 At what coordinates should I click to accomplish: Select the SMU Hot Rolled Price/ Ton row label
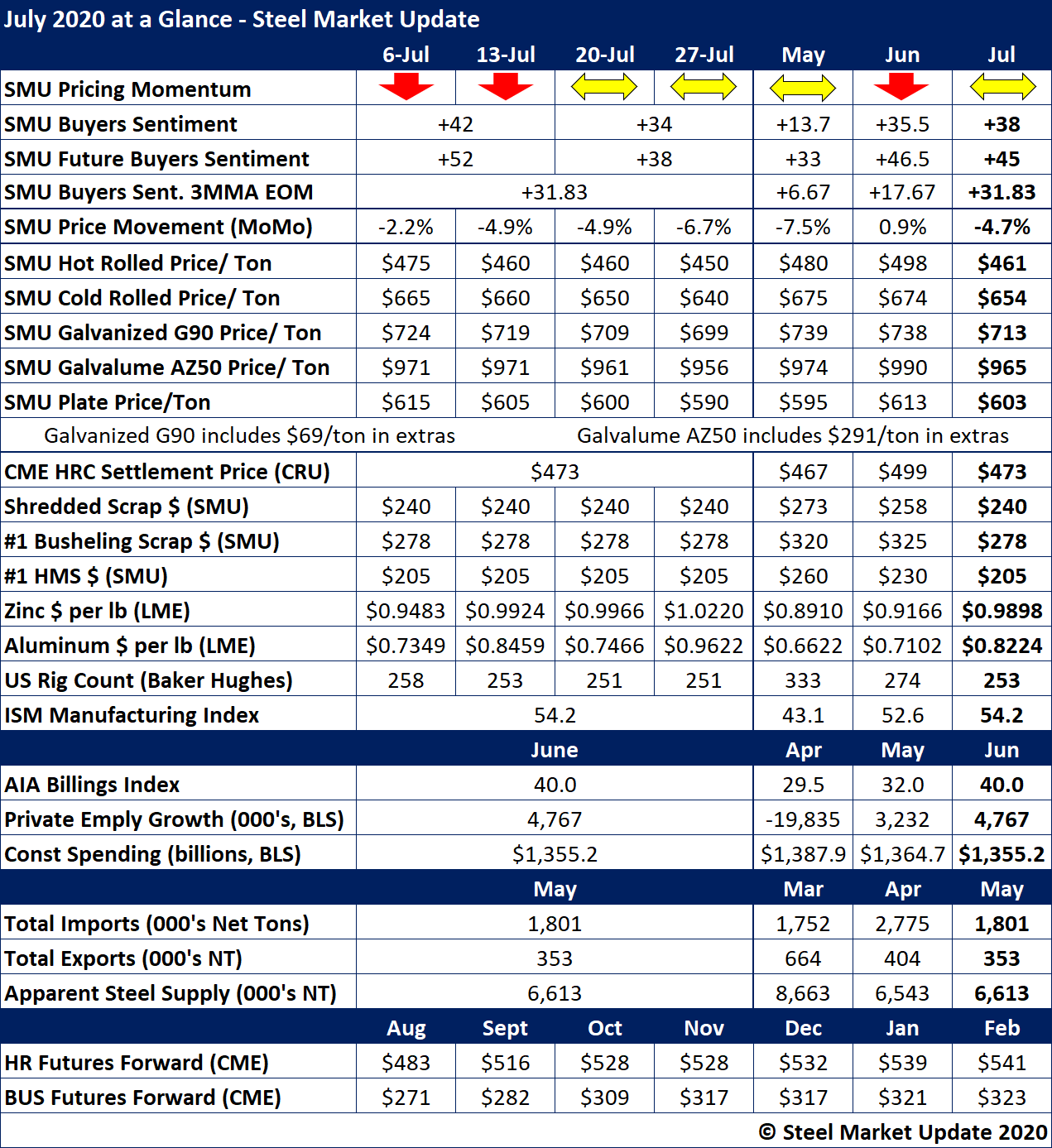[138, 263]
